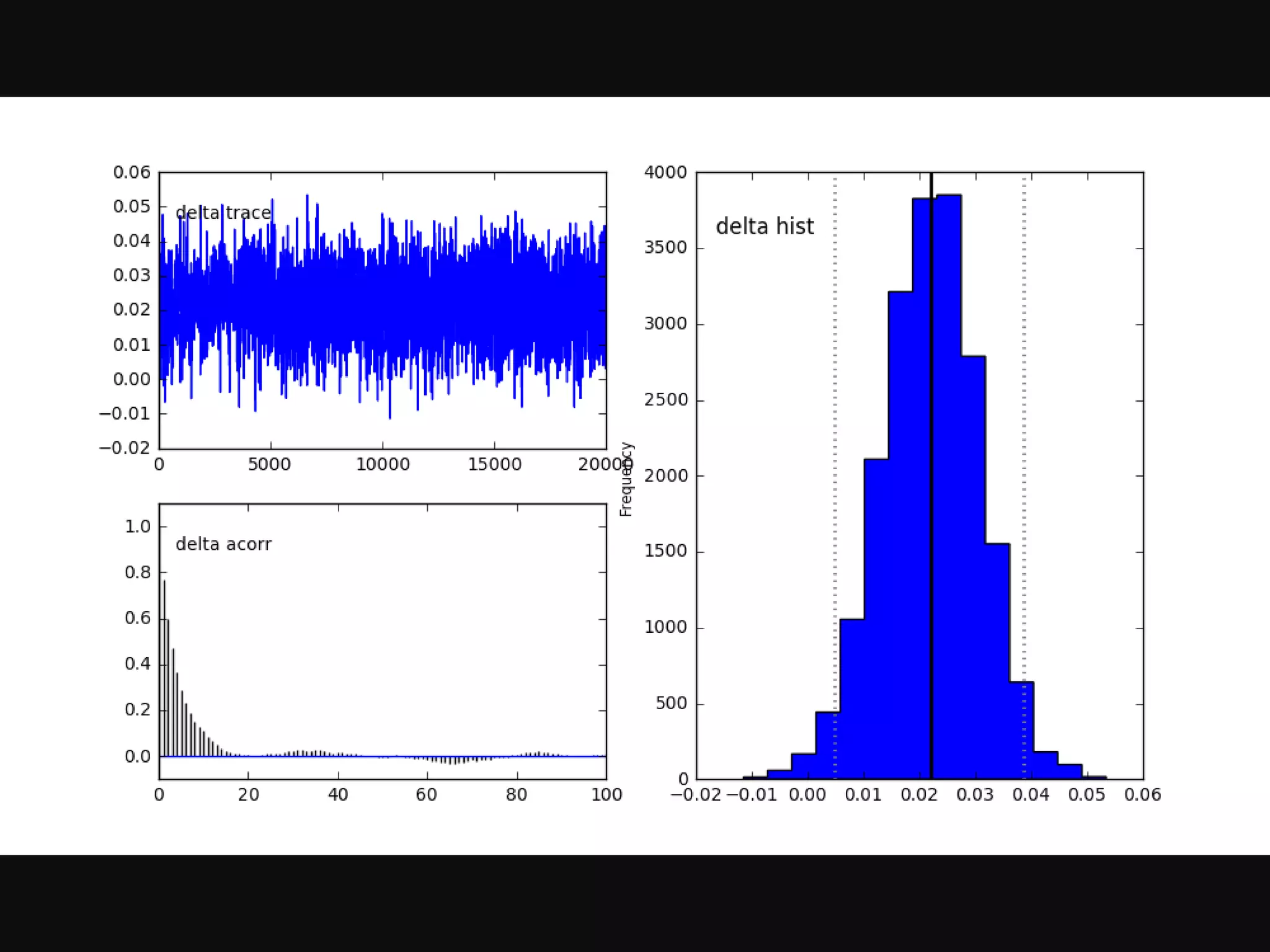Click the 10000 tick label under trace plot
This screenshot has width=1270, height=952.
click(x=383, y=464)
